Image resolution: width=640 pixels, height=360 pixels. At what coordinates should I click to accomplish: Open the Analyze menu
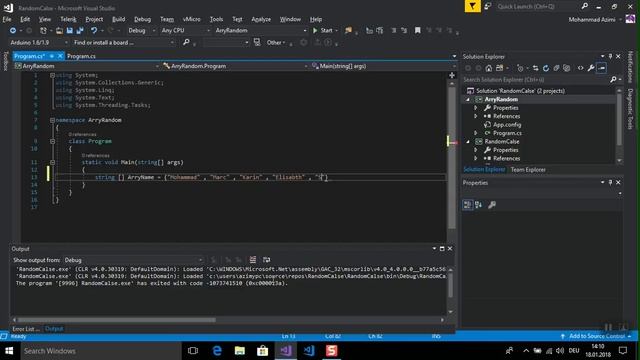pyautogui.click(x=261, y=19)
